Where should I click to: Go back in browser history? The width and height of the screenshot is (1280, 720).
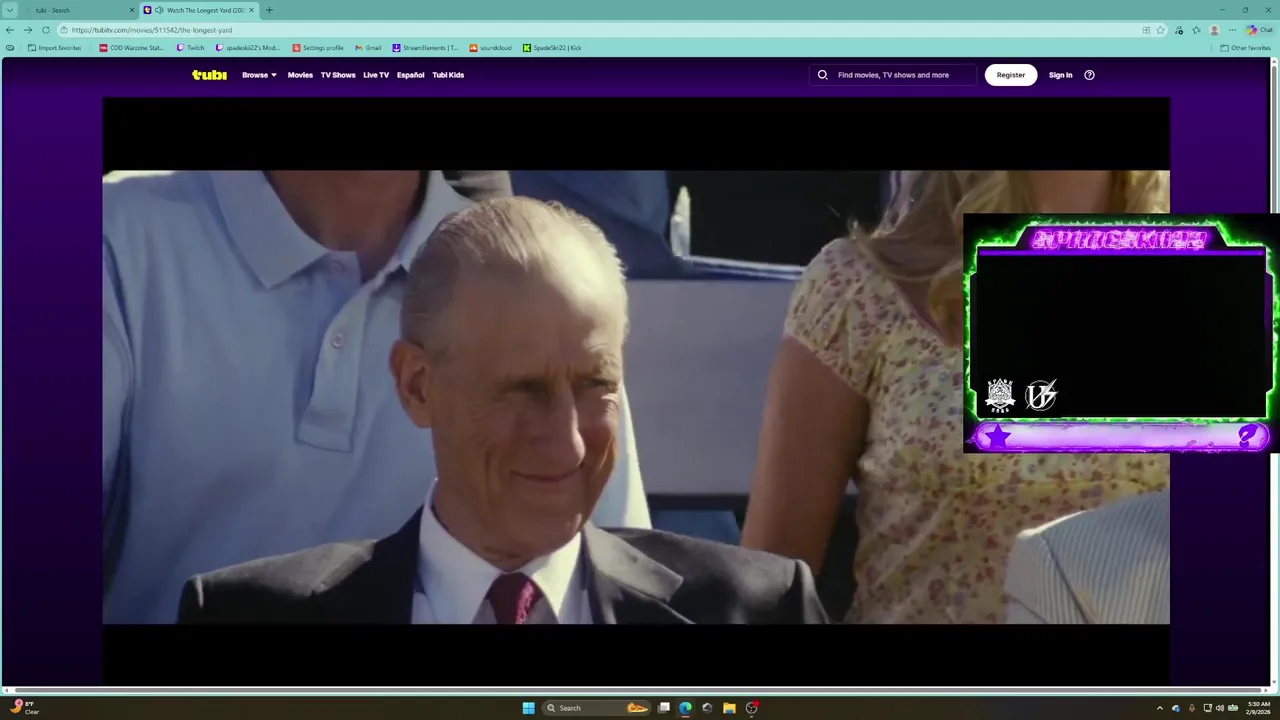coord(10,30)
